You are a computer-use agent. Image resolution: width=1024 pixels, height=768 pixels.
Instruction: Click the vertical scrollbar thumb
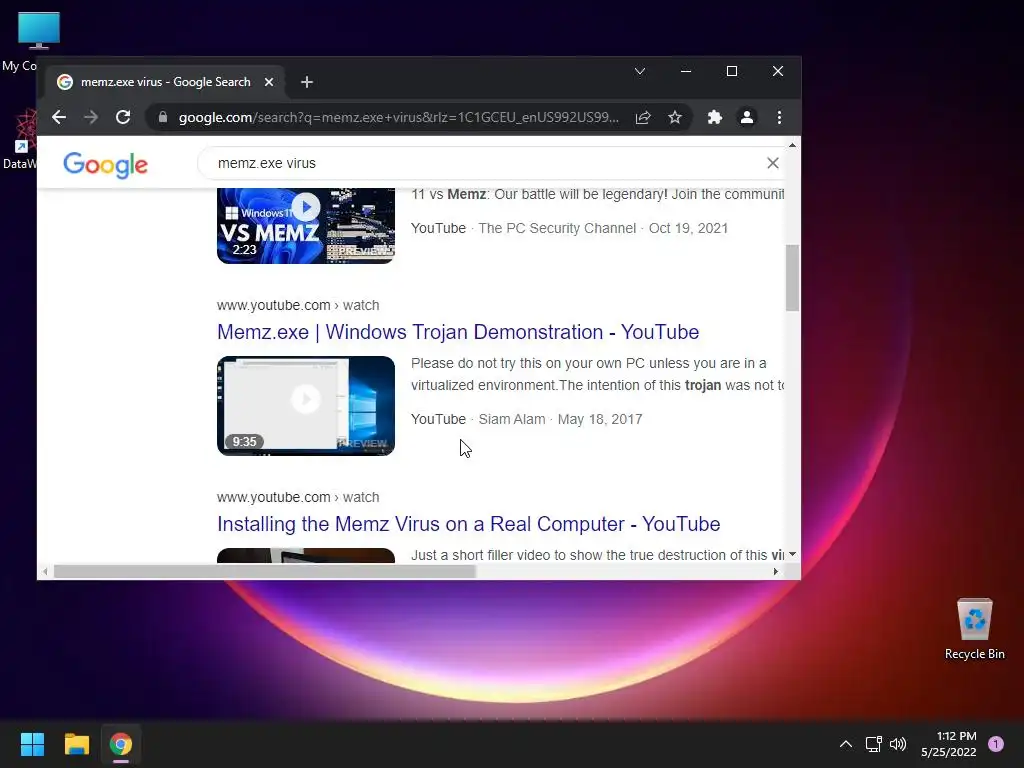[x=792, y=278]
